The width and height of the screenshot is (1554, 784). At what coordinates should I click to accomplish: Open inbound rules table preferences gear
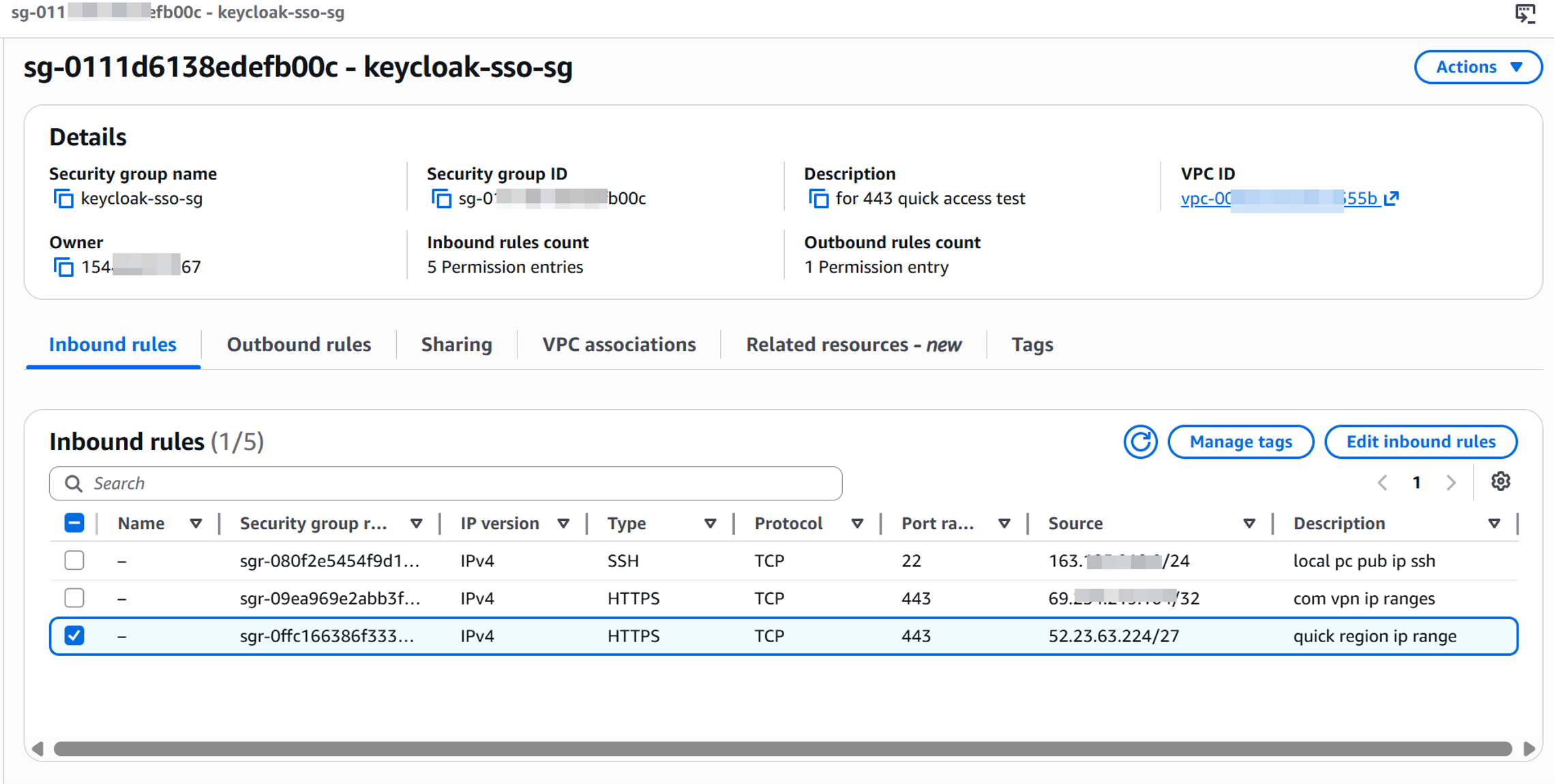[x=1500, y=482]
